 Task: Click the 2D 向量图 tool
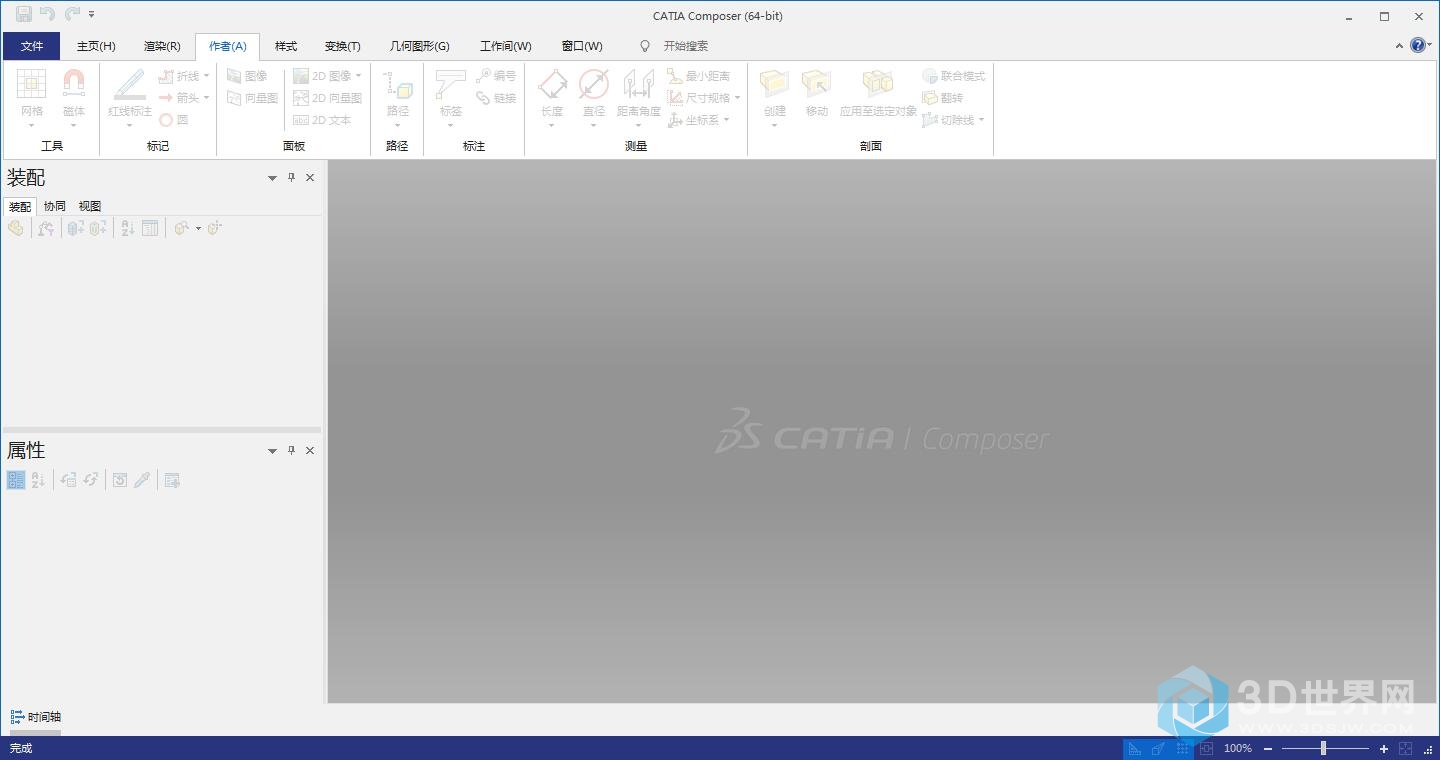tap(327, 98)
